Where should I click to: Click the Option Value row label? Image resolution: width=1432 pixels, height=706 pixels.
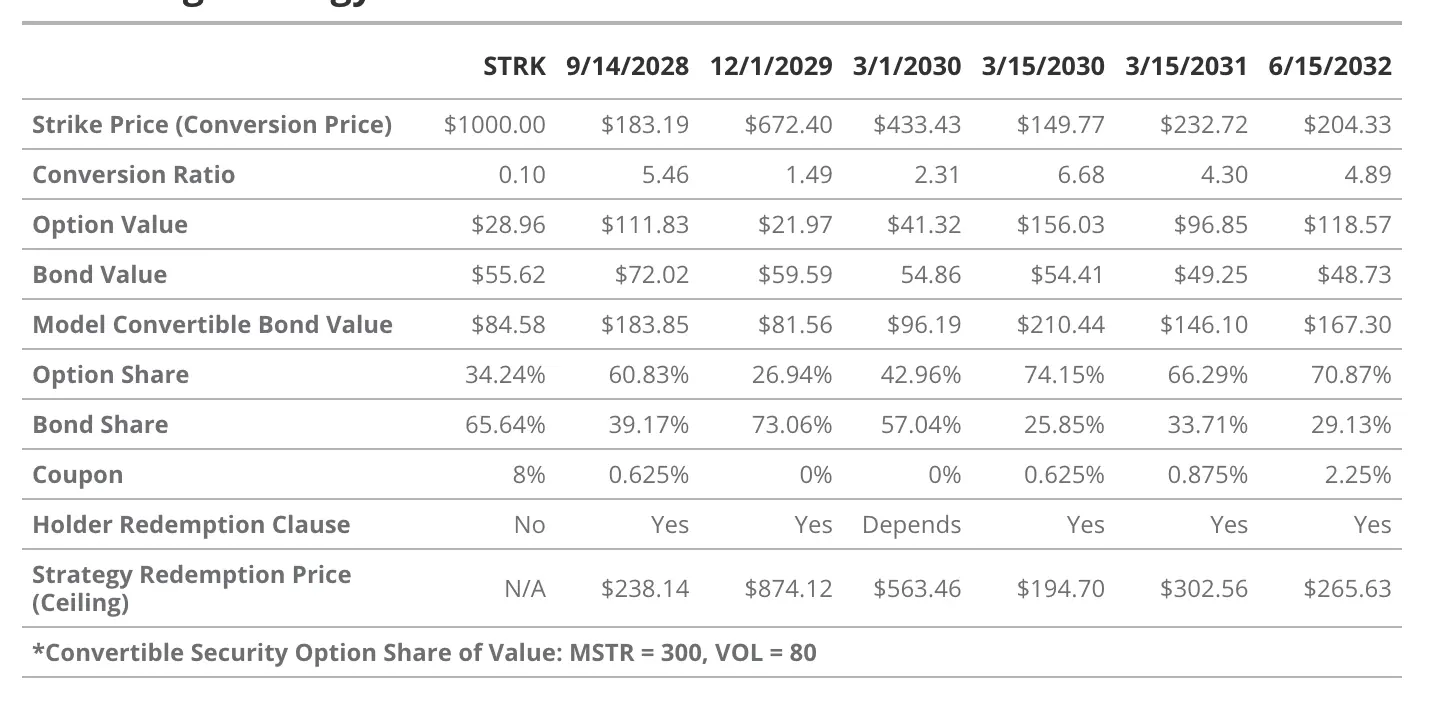pyautogui.click(x=110, y=225)
